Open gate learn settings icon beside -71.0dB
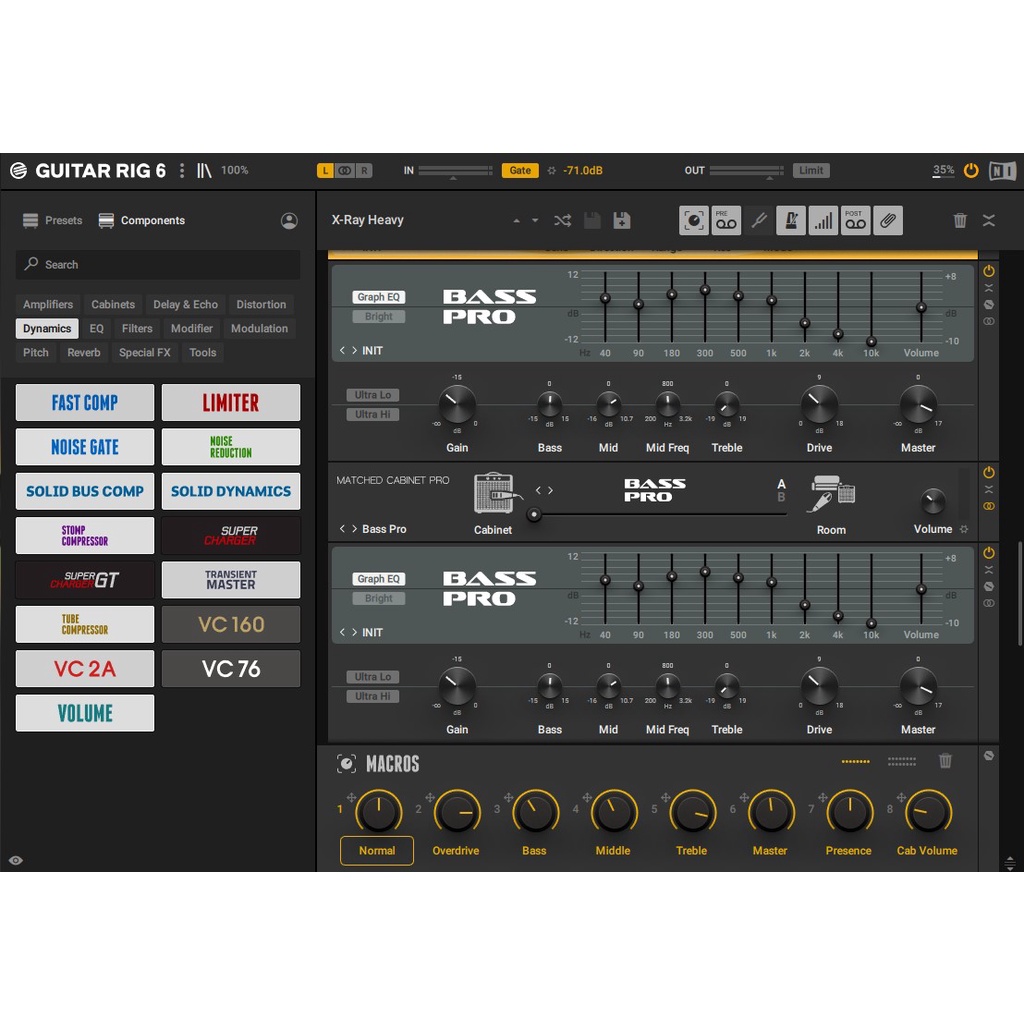 coord(551,170)
